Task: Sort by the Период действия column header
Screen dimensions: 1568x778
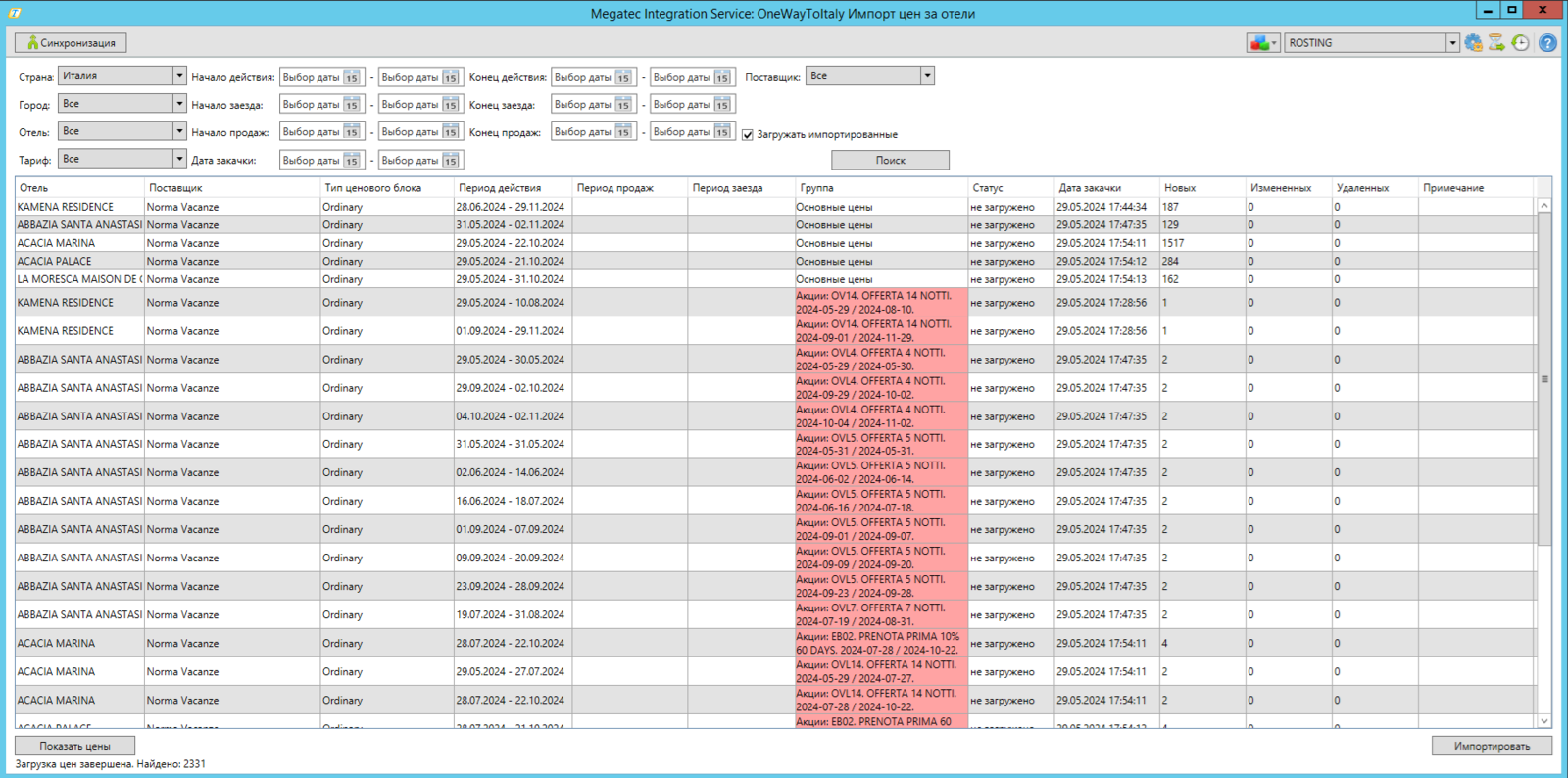Action: click(513, 187)
